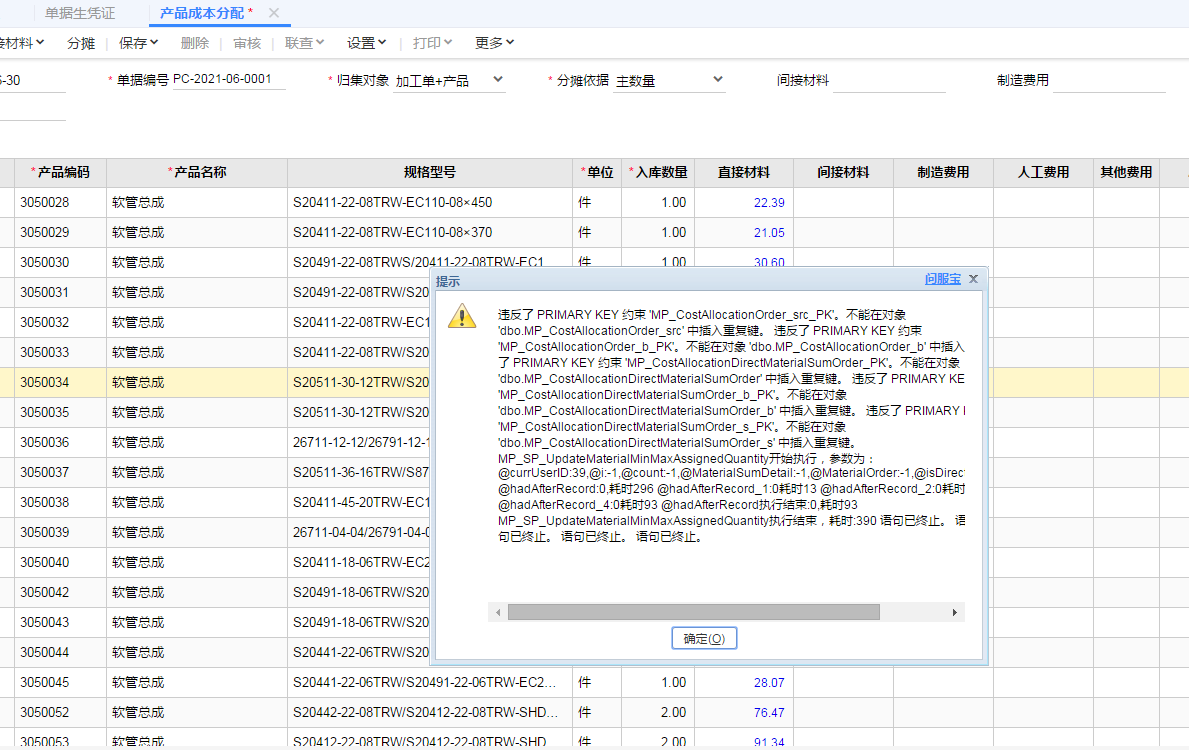Open the 问服宝 link in dialog
This screenshot has width=1189, height=750.
click(x=943, y=279)
